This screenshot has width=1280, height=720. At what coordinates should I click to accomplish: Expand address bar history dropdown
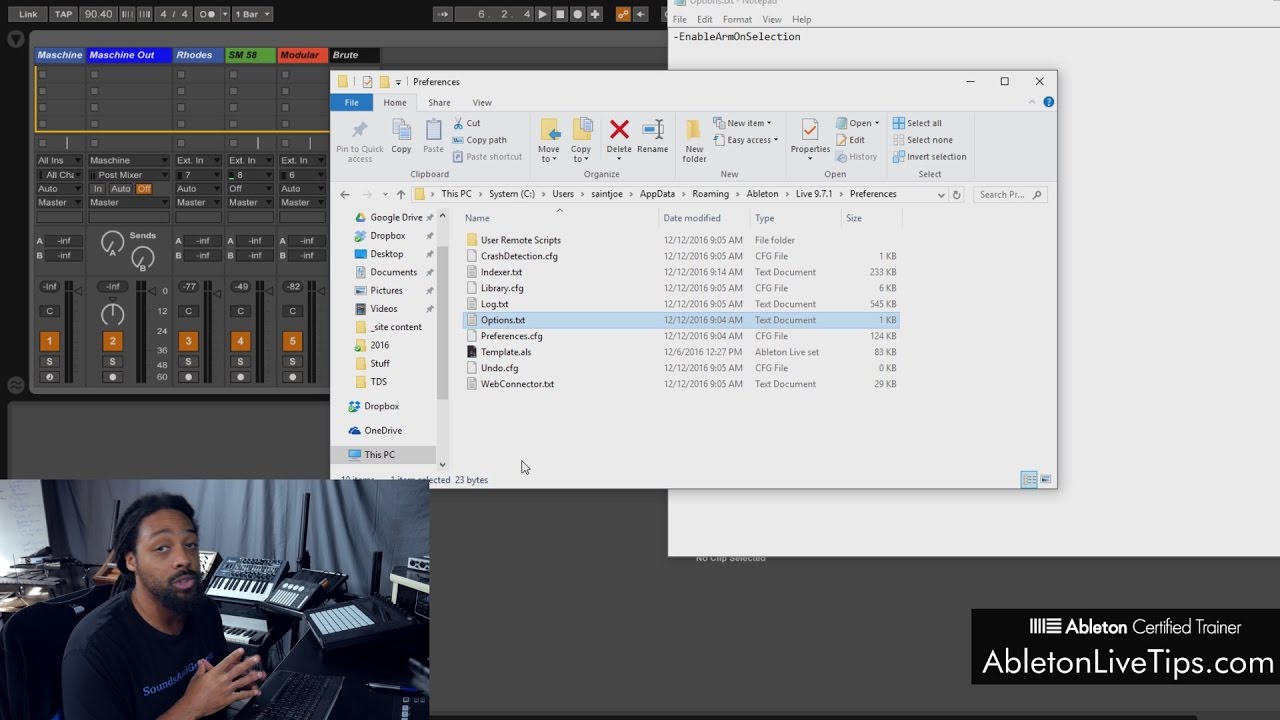pyautogui.click(x=941, y=195)
